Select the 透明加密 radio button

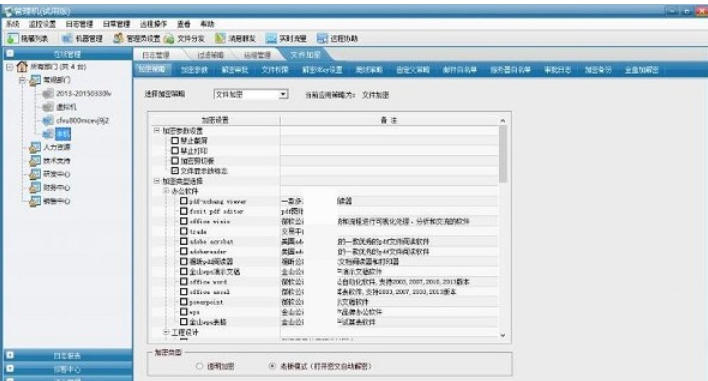tap(200, 366)
